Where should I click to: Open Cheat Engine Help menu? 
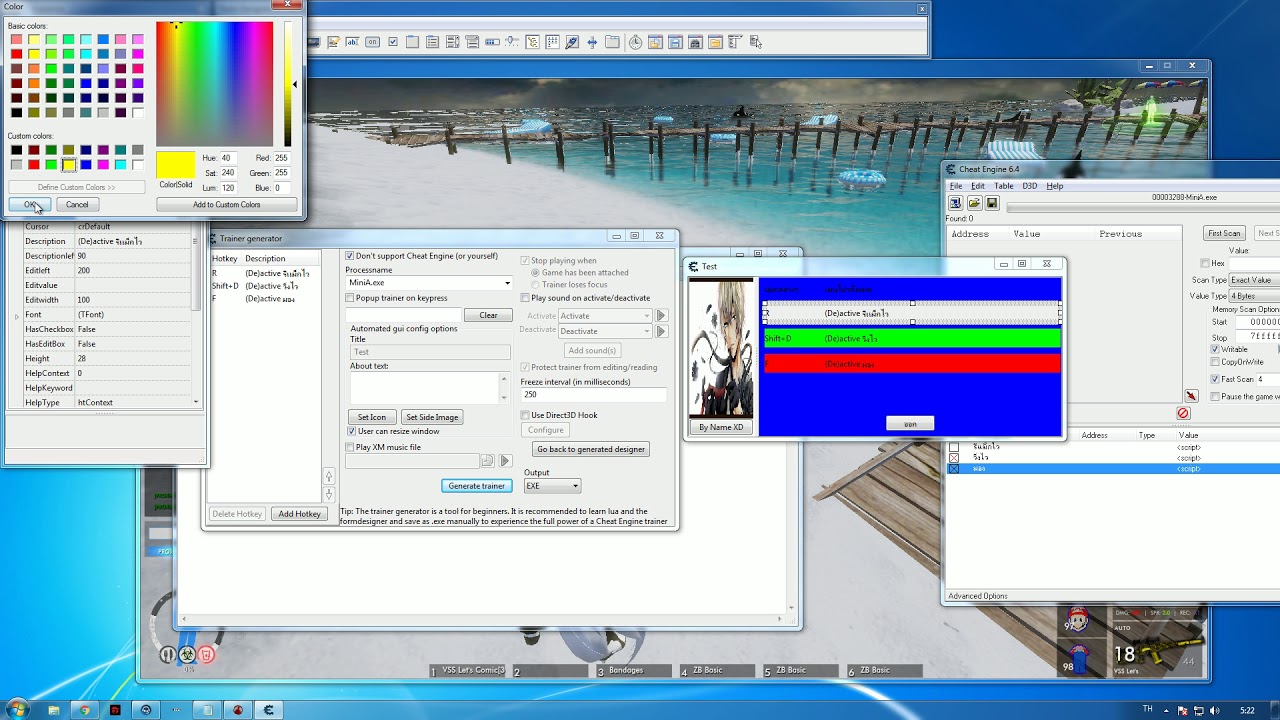point(1055,186)
